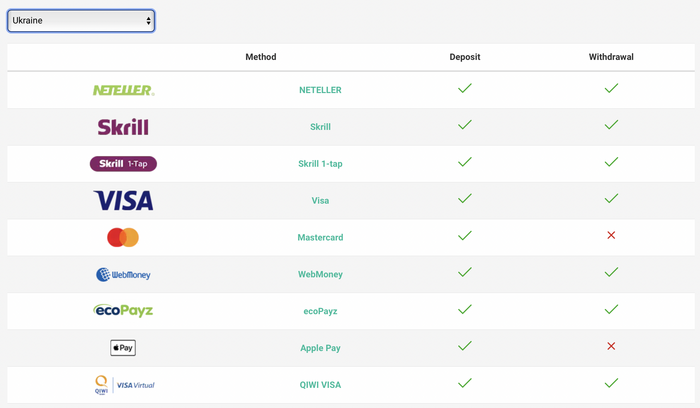Open the Ukraine country dropdown
The height and width of the screenshot is (408, 700).
(81, 21)
